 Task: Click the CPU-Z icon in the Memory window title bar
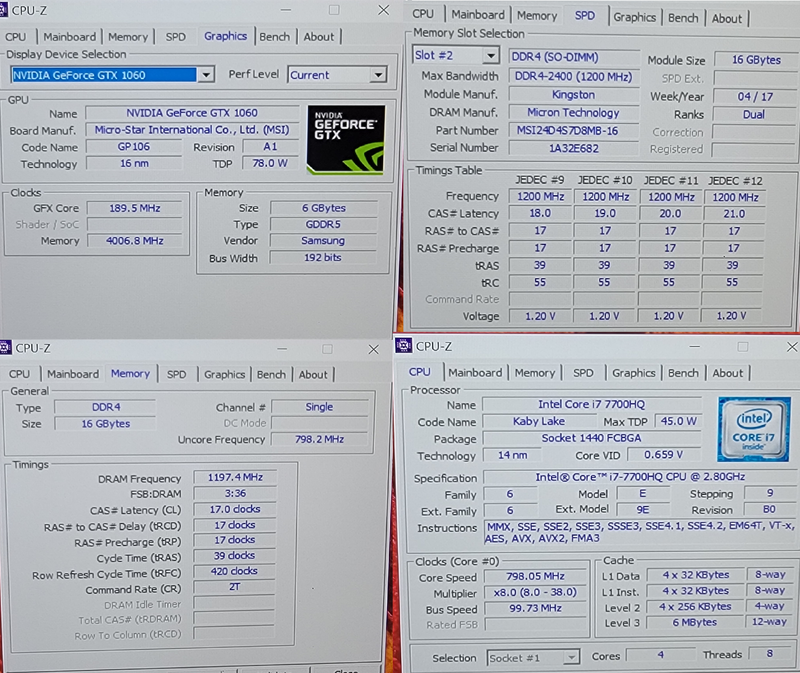(5, 348)
